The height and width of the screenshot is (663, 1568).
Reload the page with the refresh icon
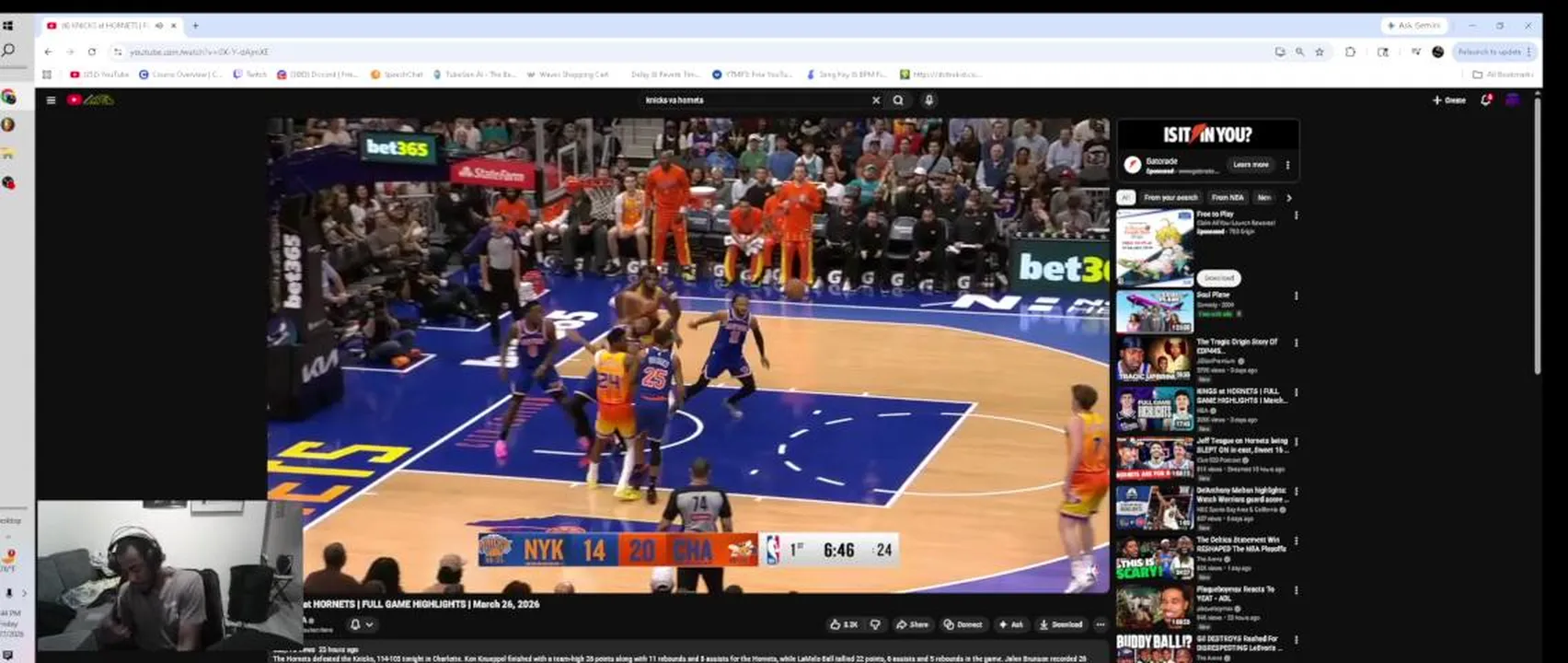91,52
